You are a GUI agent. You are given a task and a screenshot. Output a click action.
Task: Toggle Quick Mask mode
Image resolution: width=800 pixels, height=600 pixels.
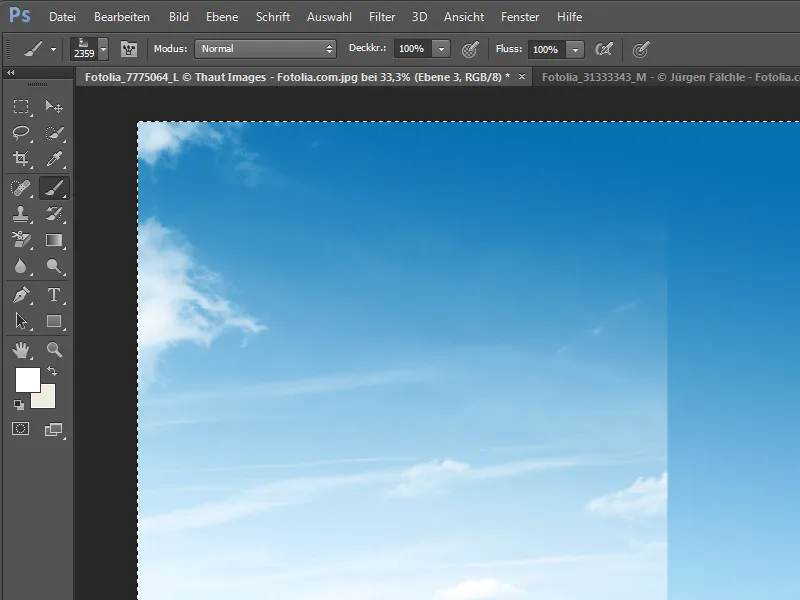pos(21,429)
